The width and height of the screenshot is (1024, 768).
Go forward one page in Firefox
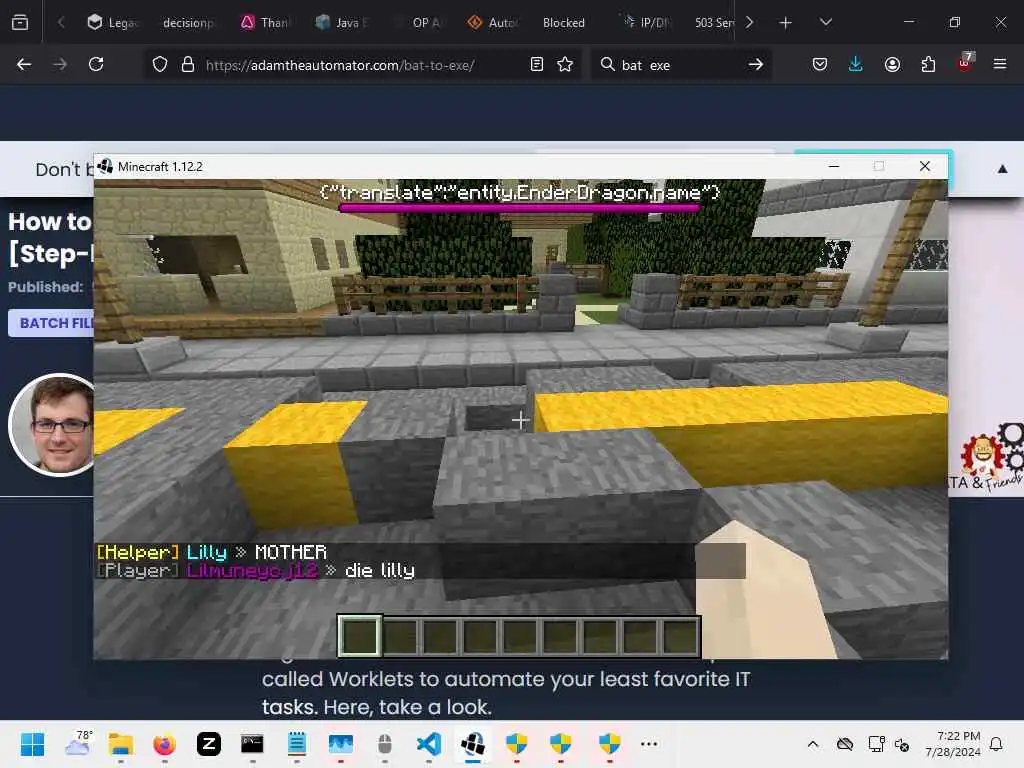tap(60, 64)
